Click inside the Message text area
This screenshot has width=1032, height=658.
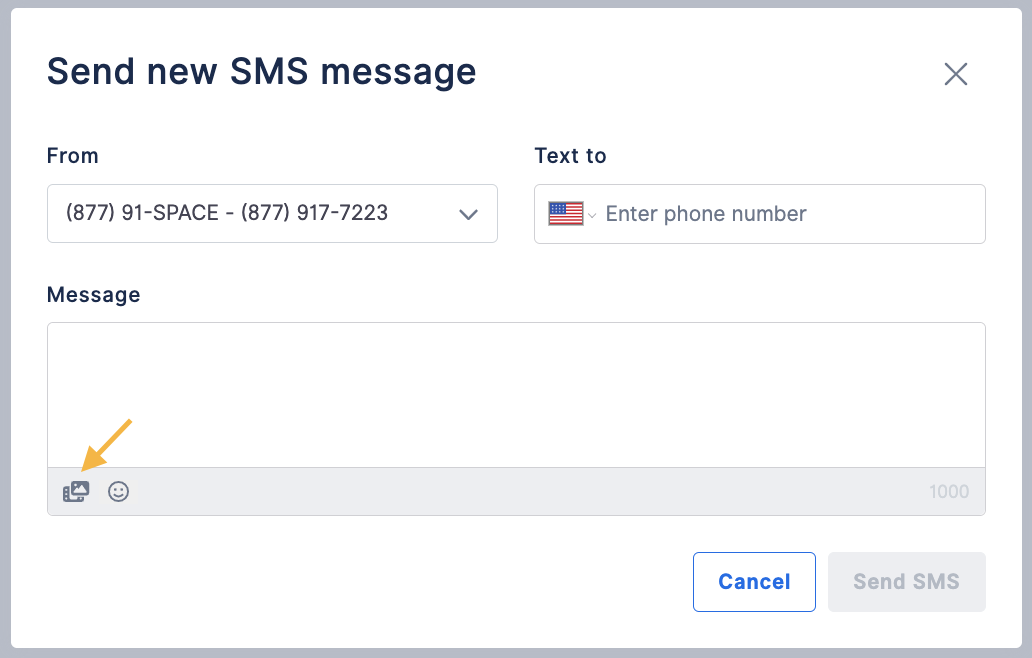click(x=516, y=395)
